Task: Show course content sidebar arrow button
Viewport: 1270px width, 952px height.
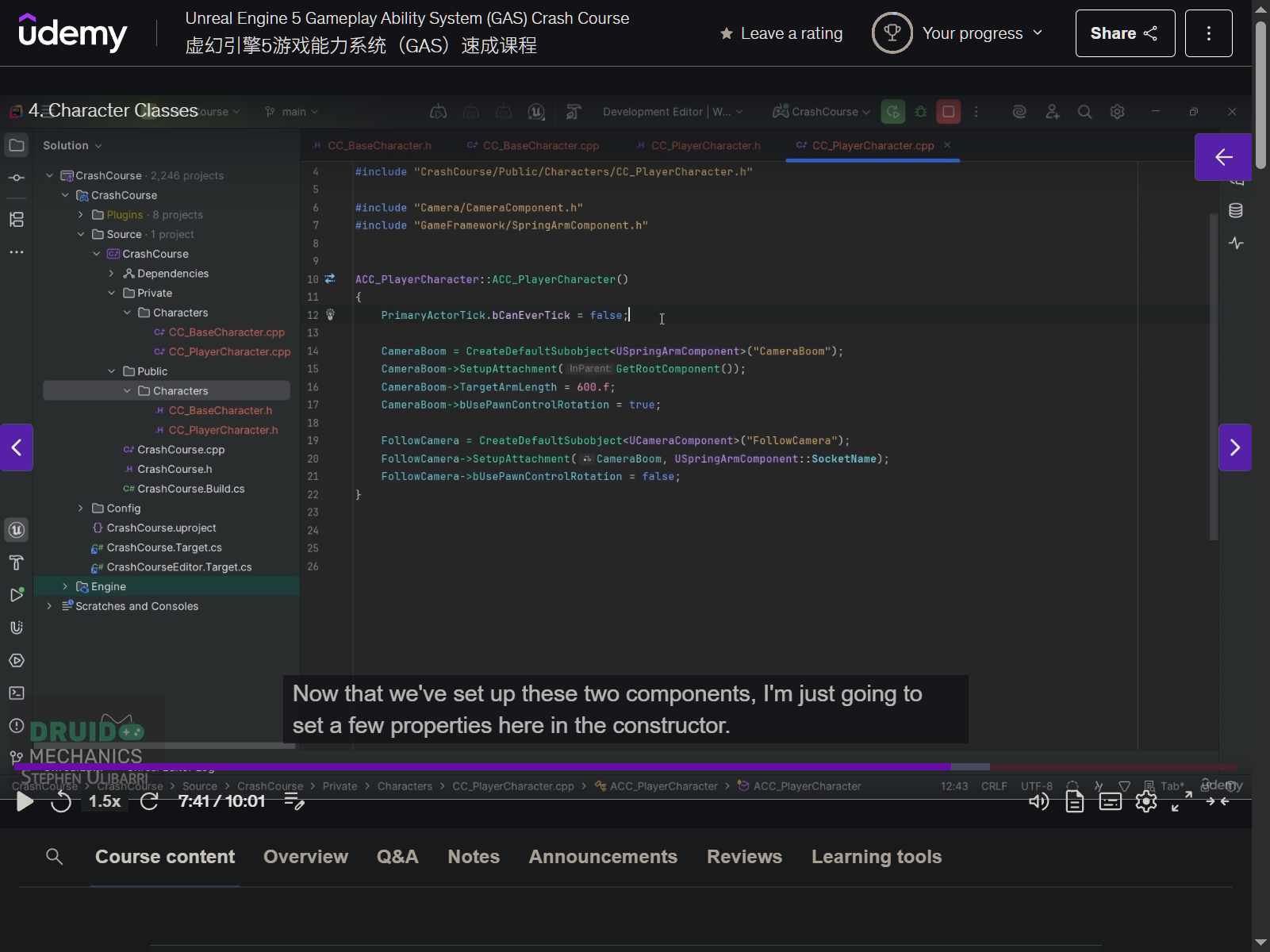Action: click(x=1223, y=157)
